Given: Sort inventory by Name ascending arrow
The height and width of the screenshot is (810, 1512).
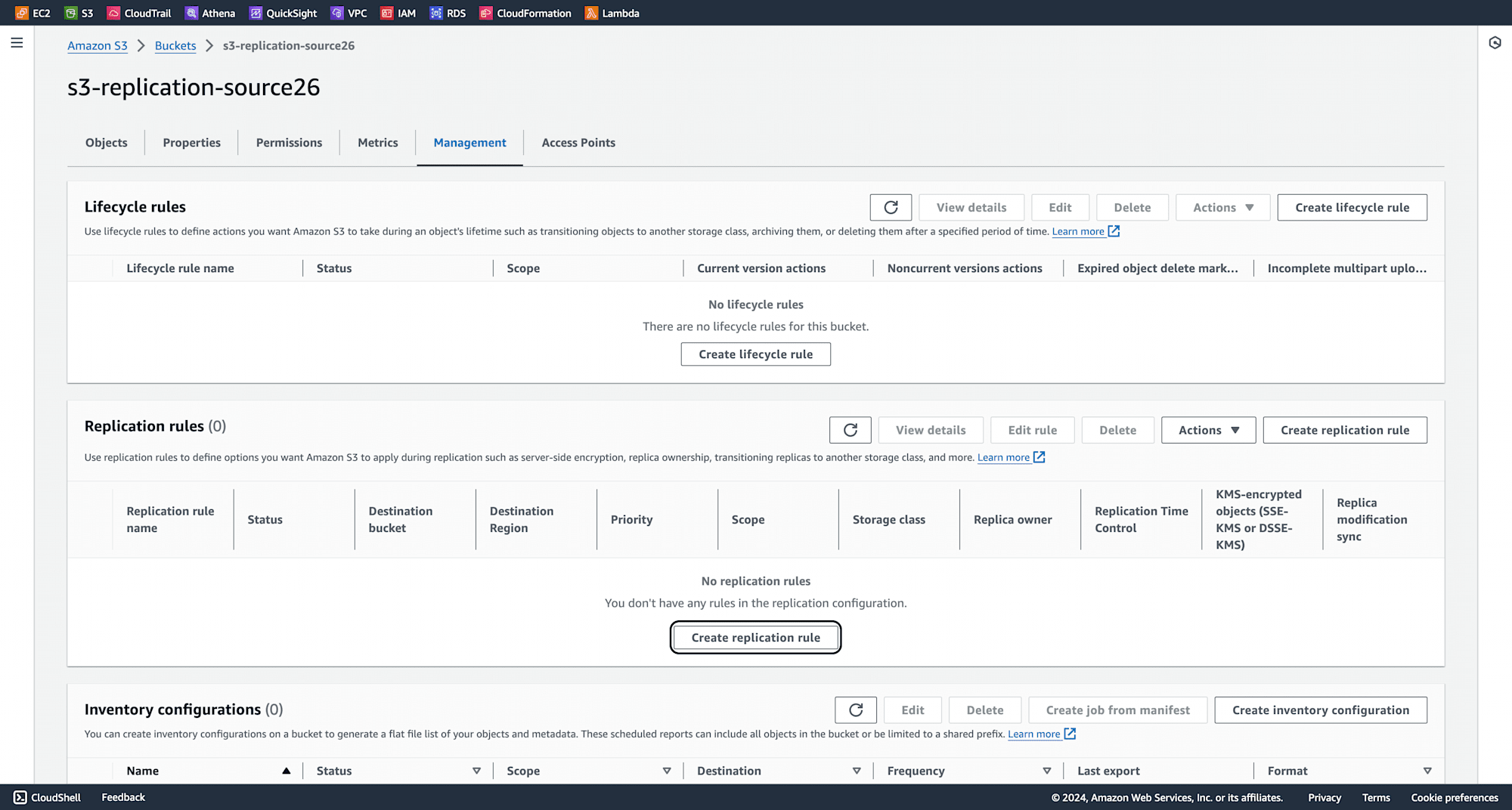Looking at the screenshot, I should [287, 771].
